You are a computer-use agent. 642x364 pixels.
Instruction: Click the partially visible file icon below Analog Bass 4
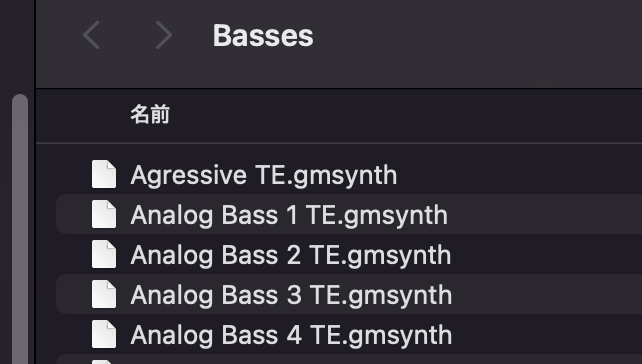[104, 362]
